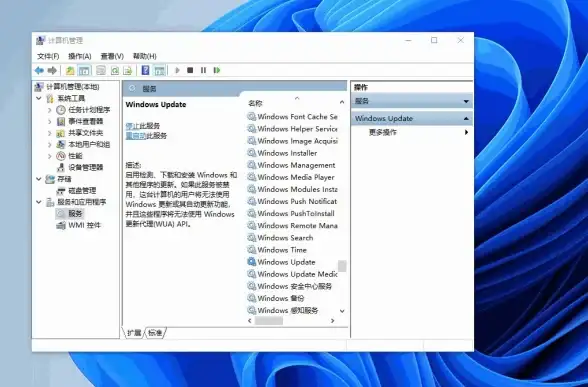Viewport: 588px width, 387px height.
Task: Select WMI 控件 in the tree
Action: [x=84, y=225]
